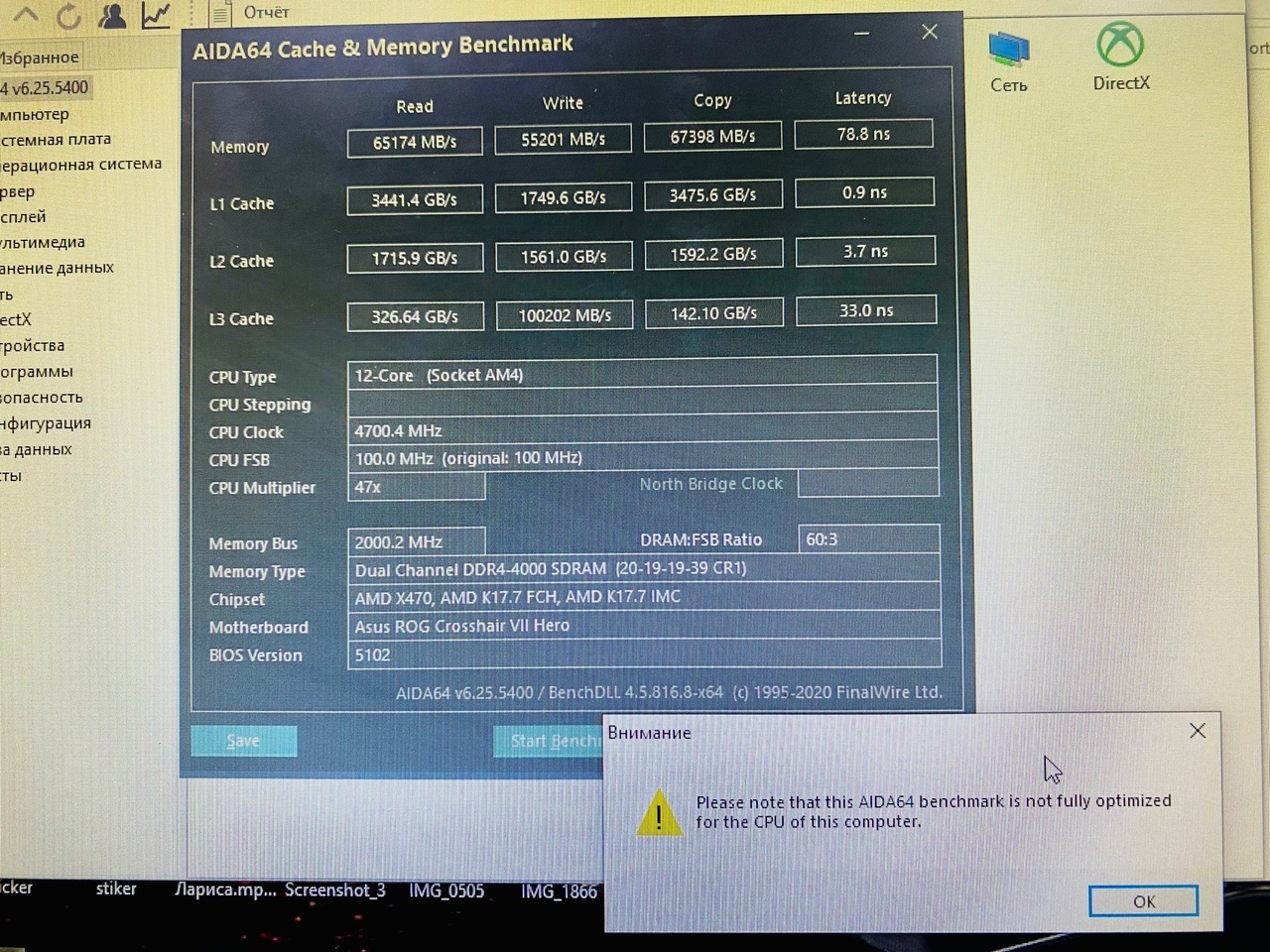Click the L3 Cache Latency value 33.0 ns
Viewport: 1270px width, 952px height.
[866, 309]
